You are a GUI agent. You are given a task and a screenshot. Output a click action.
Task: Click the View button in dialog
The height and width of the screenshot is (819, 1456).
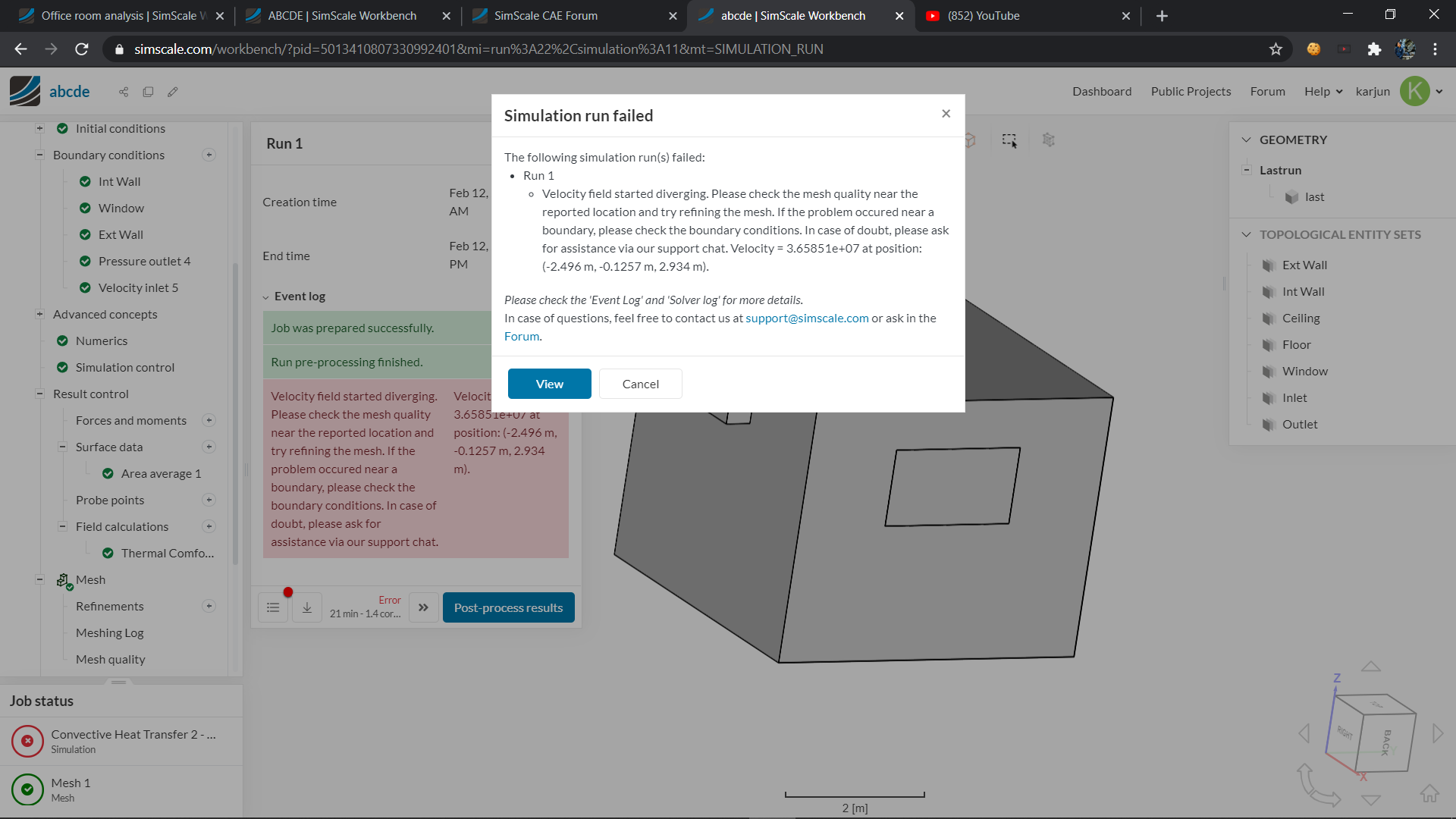coord(549,384)
